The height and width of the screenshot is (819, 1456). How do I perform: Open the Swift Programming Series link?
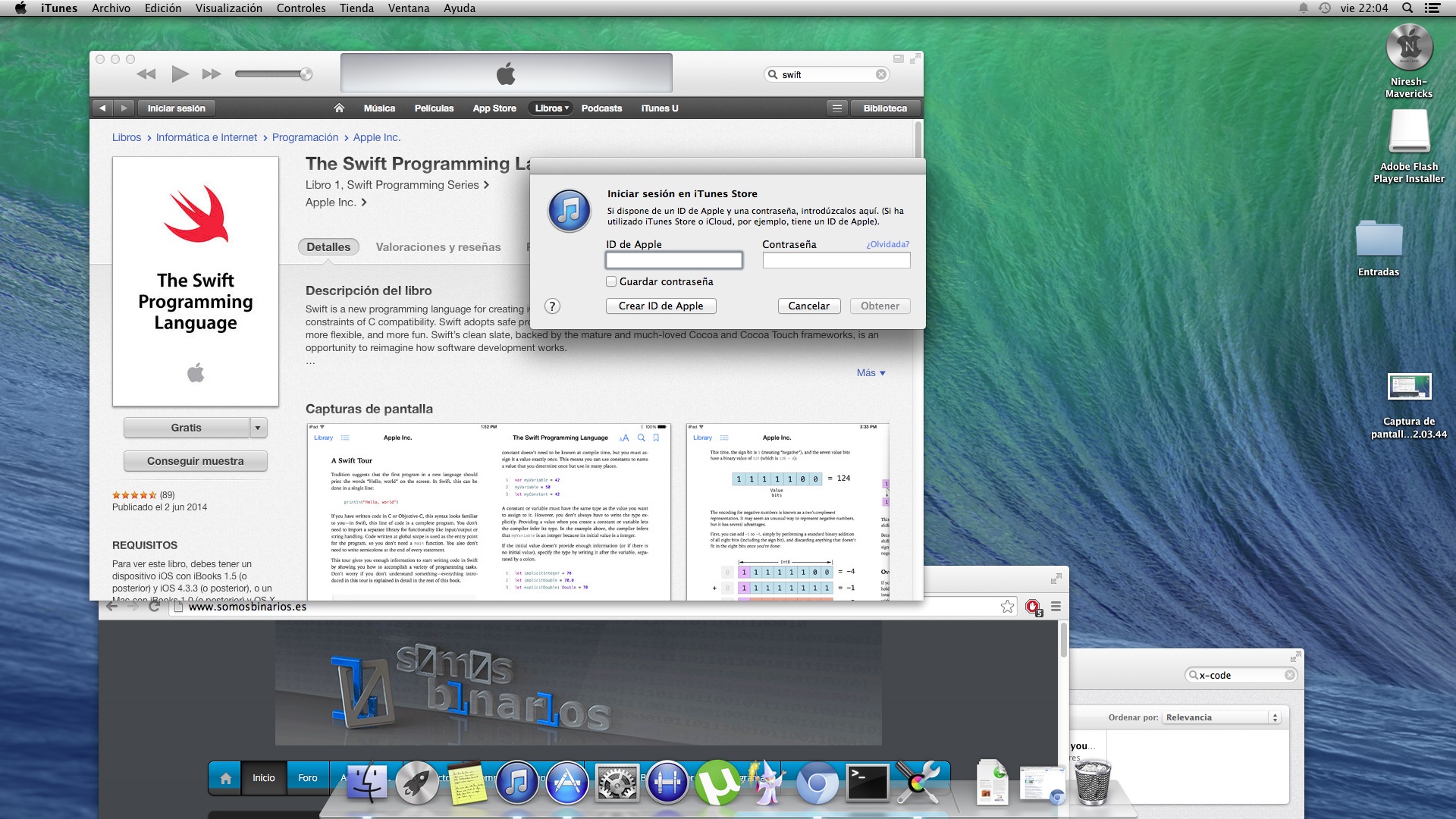[397, 185]
